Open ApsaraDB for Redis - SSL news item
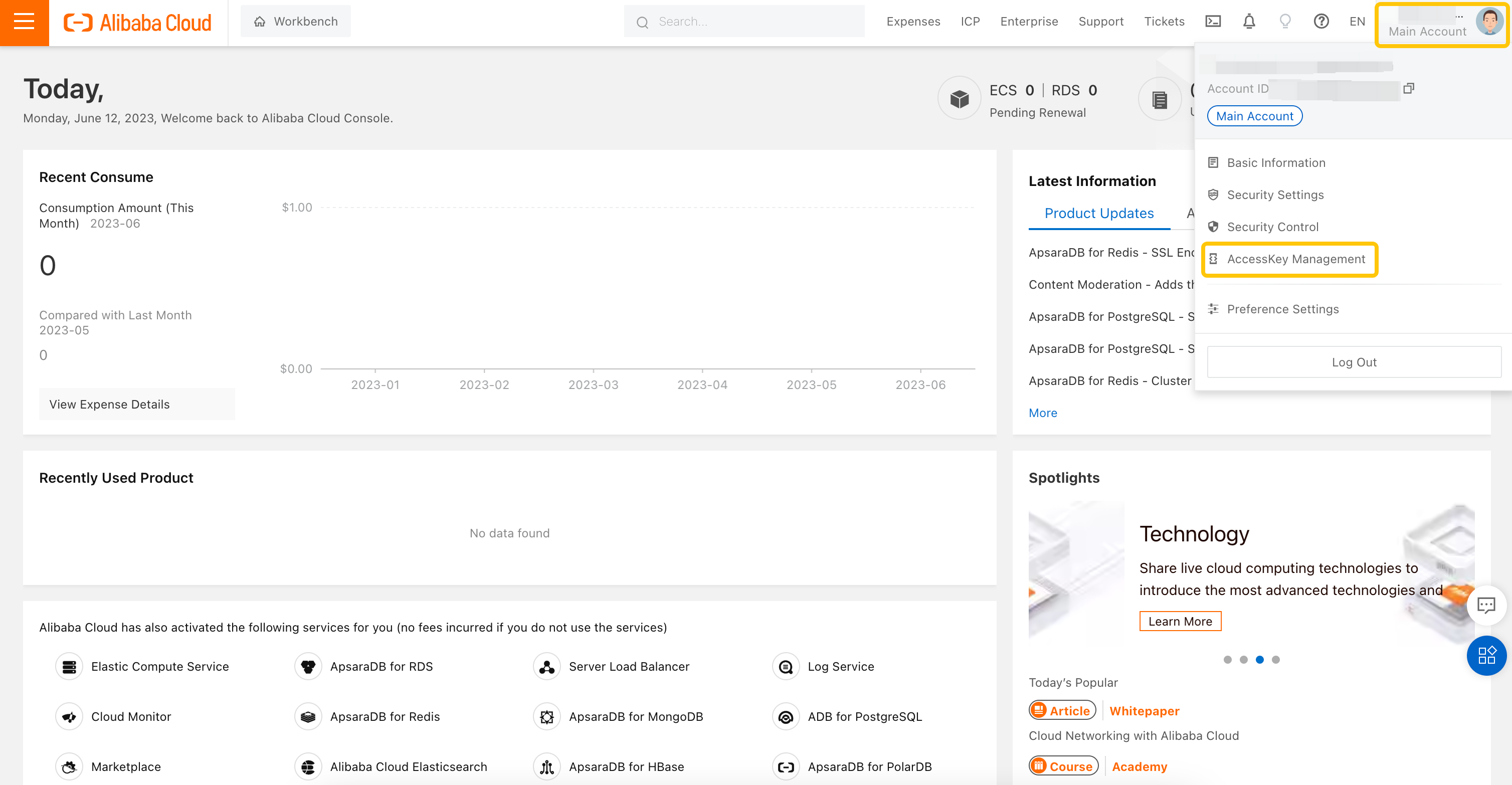1512x785 pixels. 1111,252
